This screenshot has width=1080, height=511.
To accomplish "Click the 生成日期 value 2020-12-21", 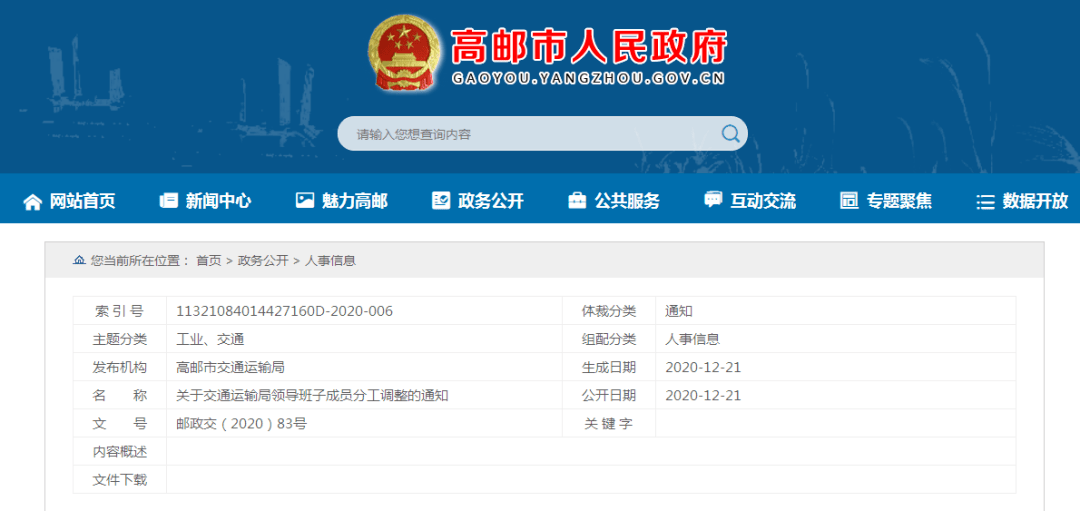I will coord(703,368).
